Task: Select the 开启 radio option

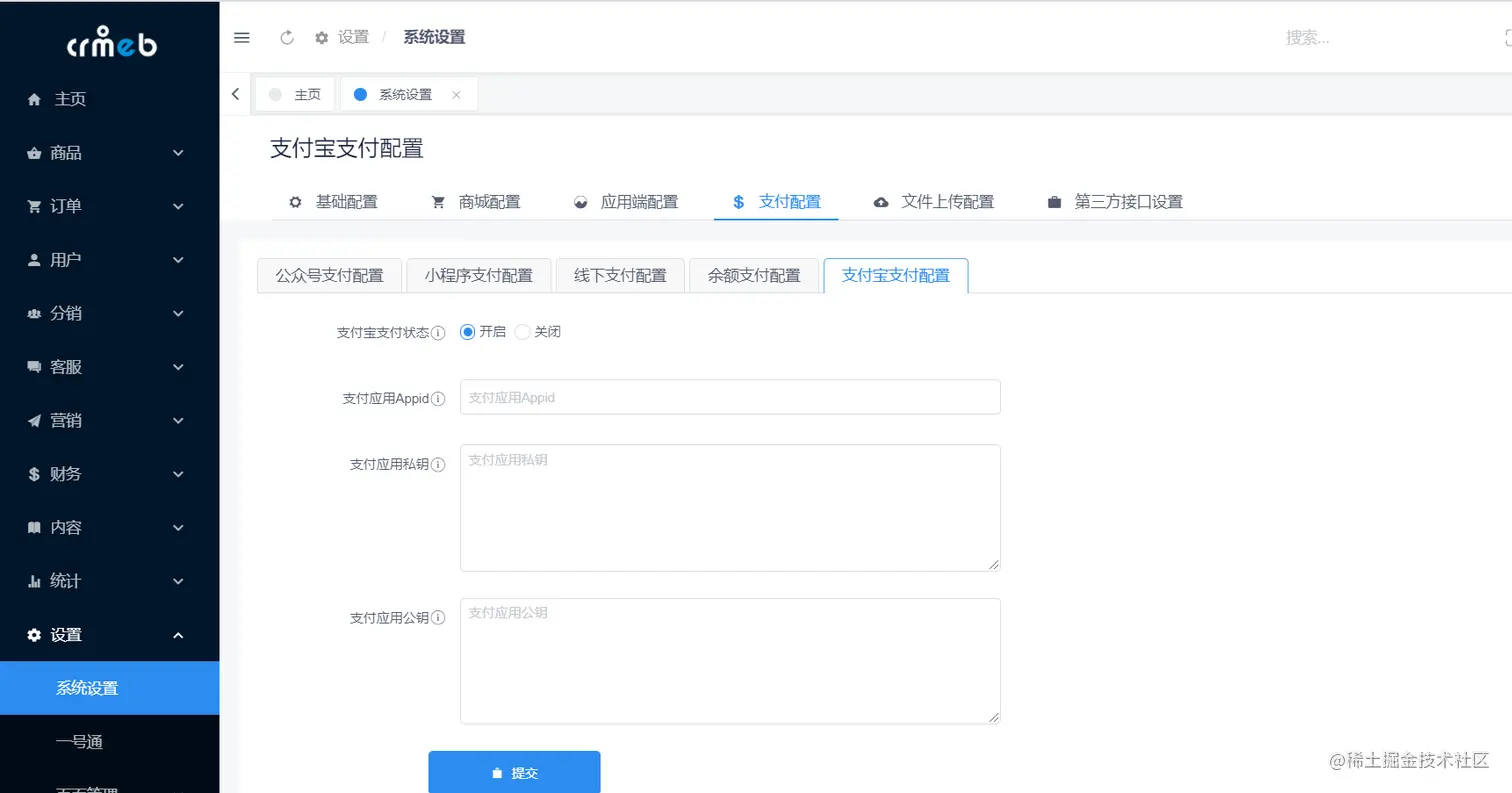Action: [x=467, y=332]
